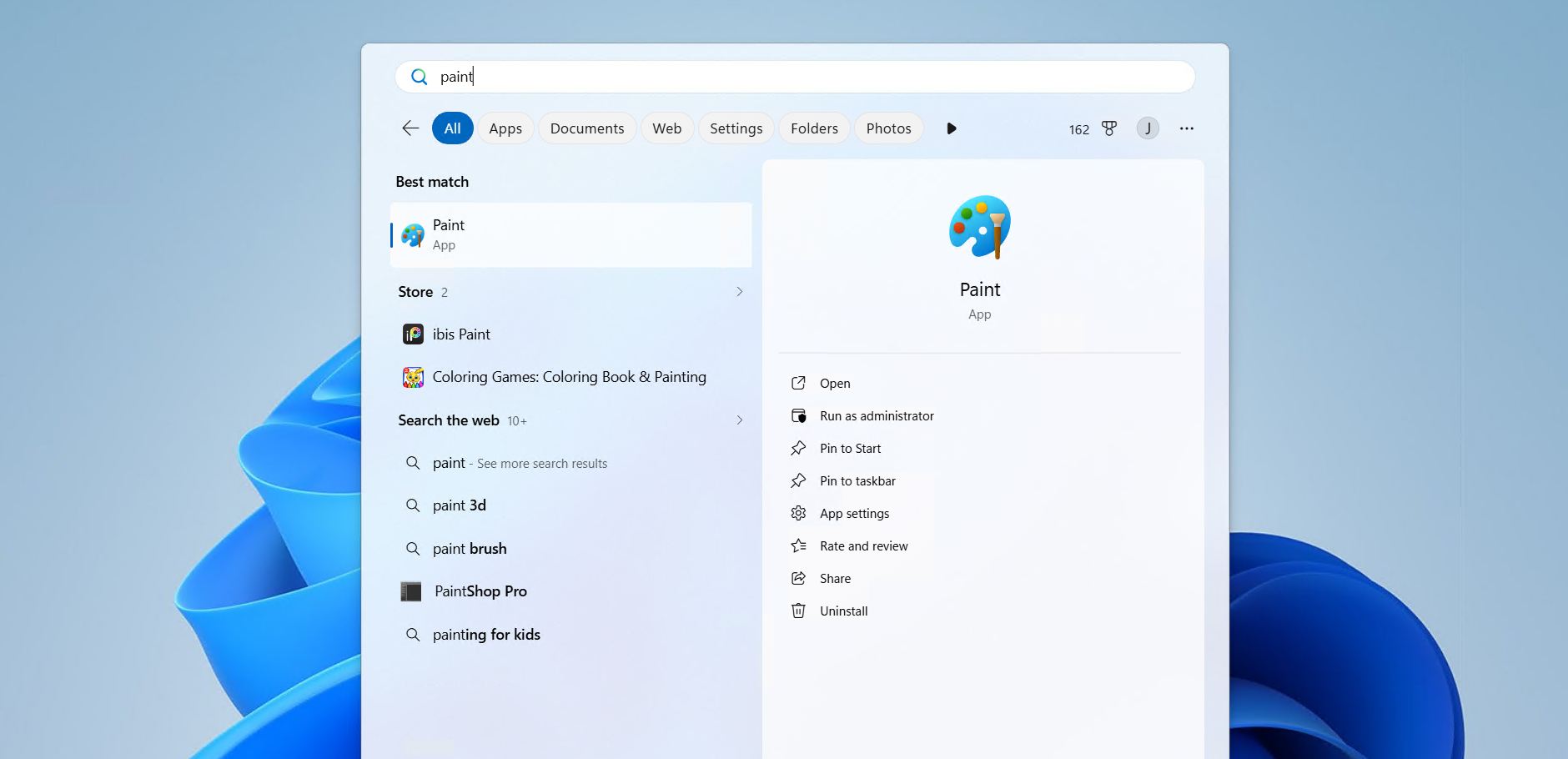Open the J account avatar
1568x759 pixels.
[x=1148, y=128]
